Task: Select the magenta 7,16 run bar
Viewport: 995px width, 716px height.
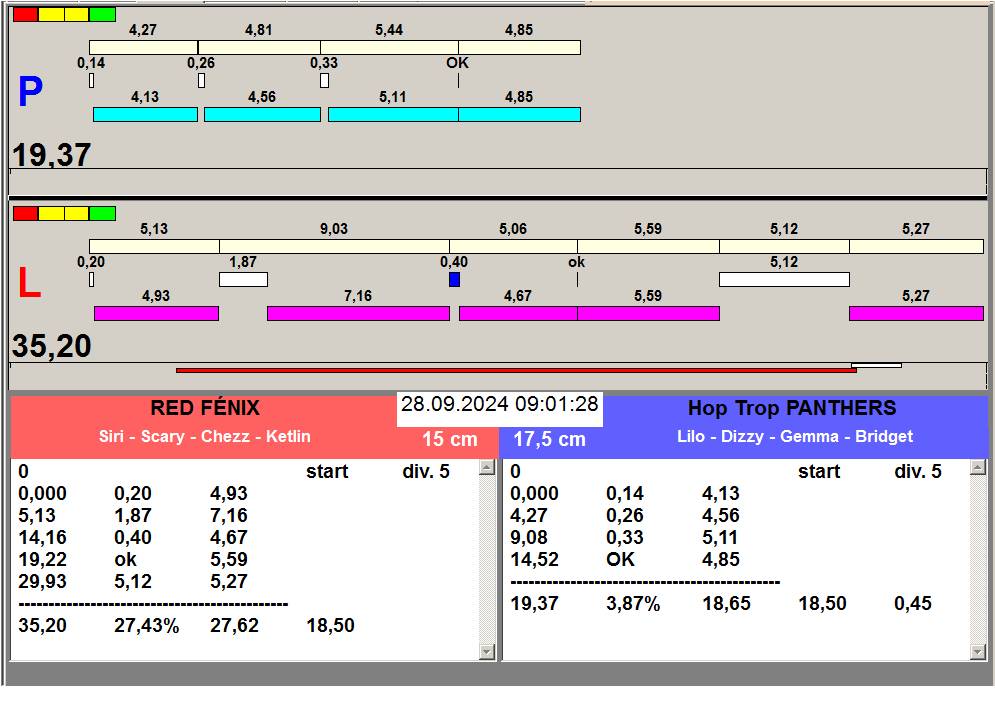Action: click(x=358, y=314)
